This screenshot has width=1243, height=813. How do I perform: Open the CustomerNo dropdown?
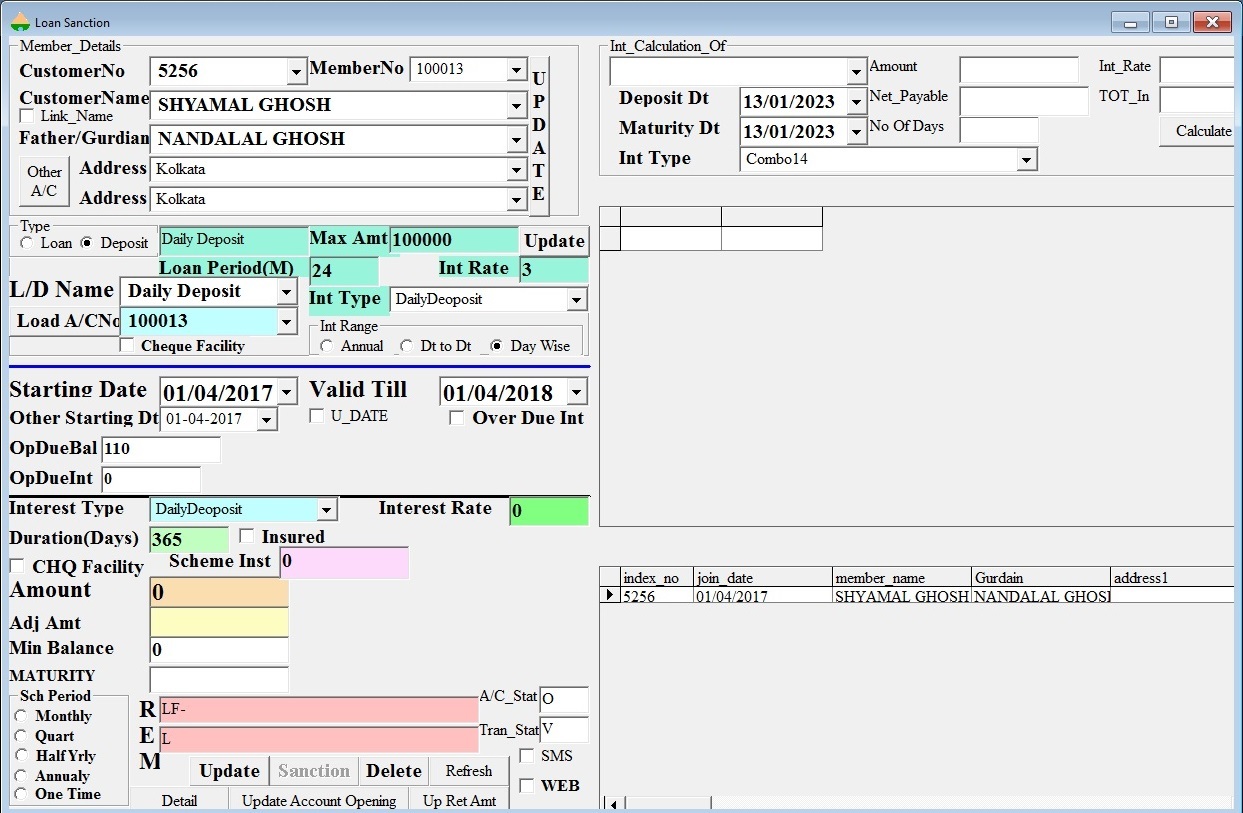point(296,72)
